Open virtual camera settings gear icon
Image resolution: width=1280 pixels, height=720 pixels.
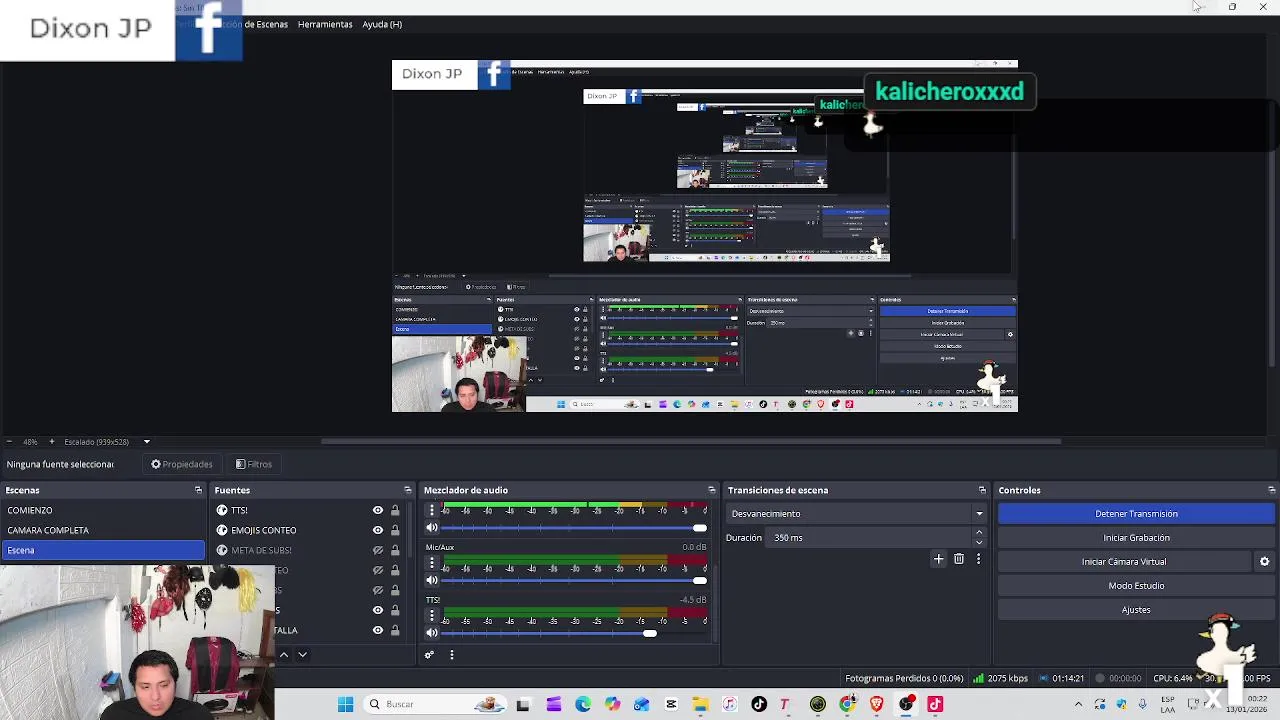(1264, 562)
